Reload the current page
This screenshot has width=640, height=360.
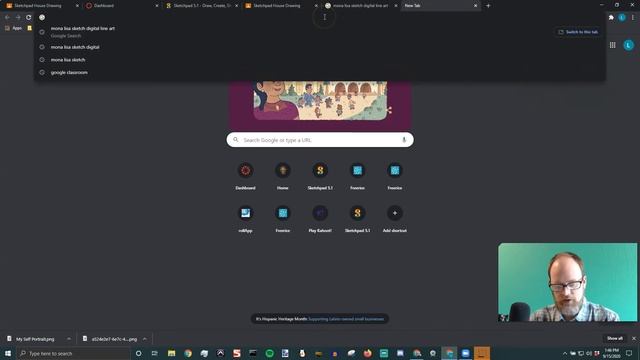(x=29, y=18)
